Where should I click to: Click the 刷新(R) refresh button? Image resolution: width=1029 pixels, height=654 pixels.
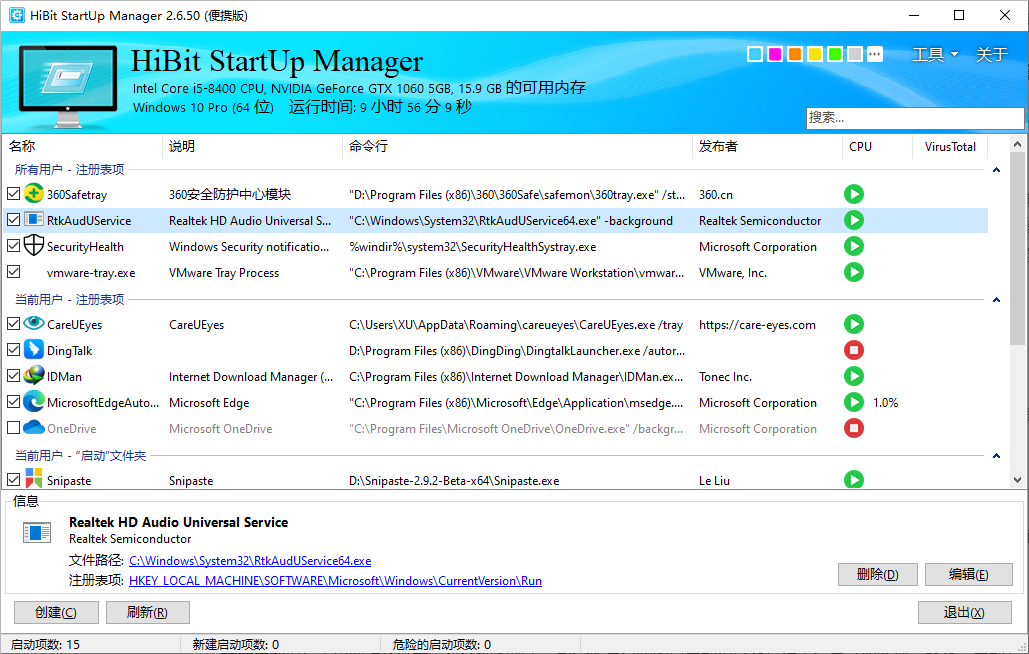click(x=147, y=611)
